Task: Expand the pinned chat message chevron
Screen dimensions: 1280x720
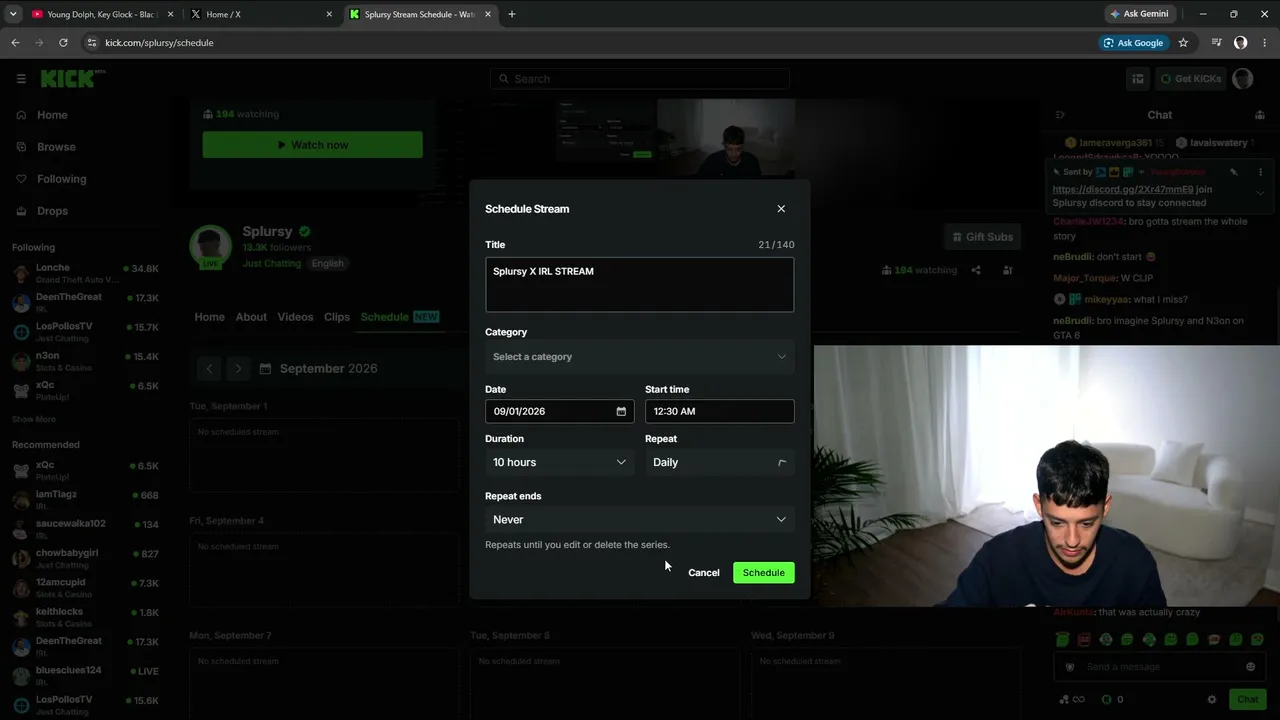Action: click(1260, 193)
